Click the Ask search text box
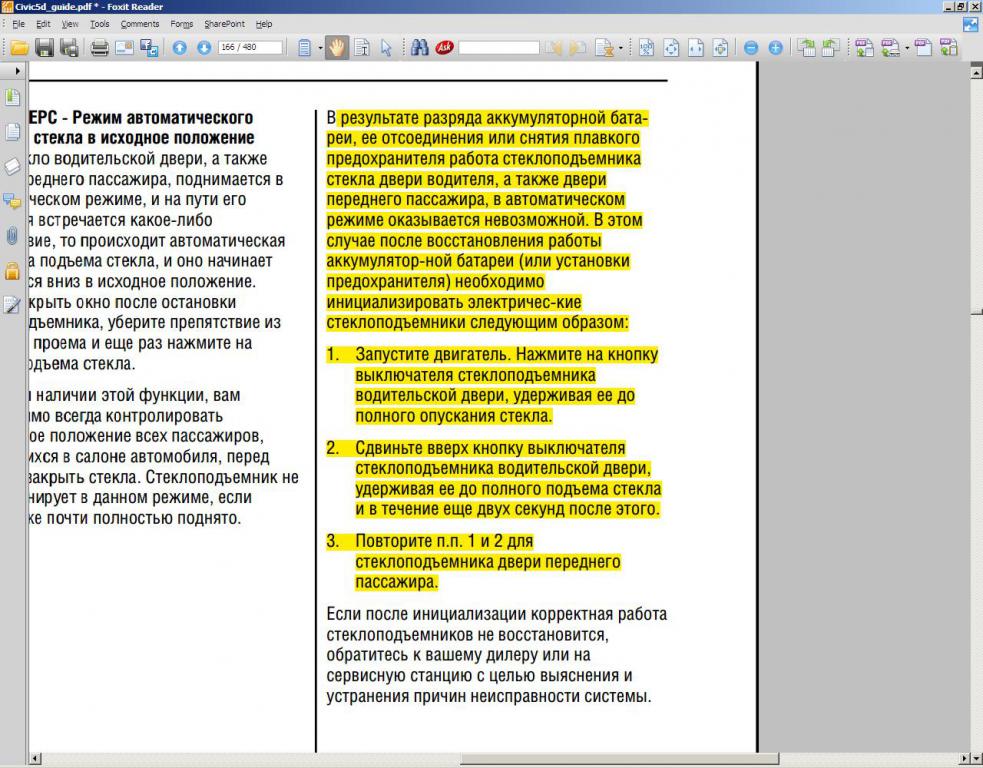 click(x=499, y=47)
